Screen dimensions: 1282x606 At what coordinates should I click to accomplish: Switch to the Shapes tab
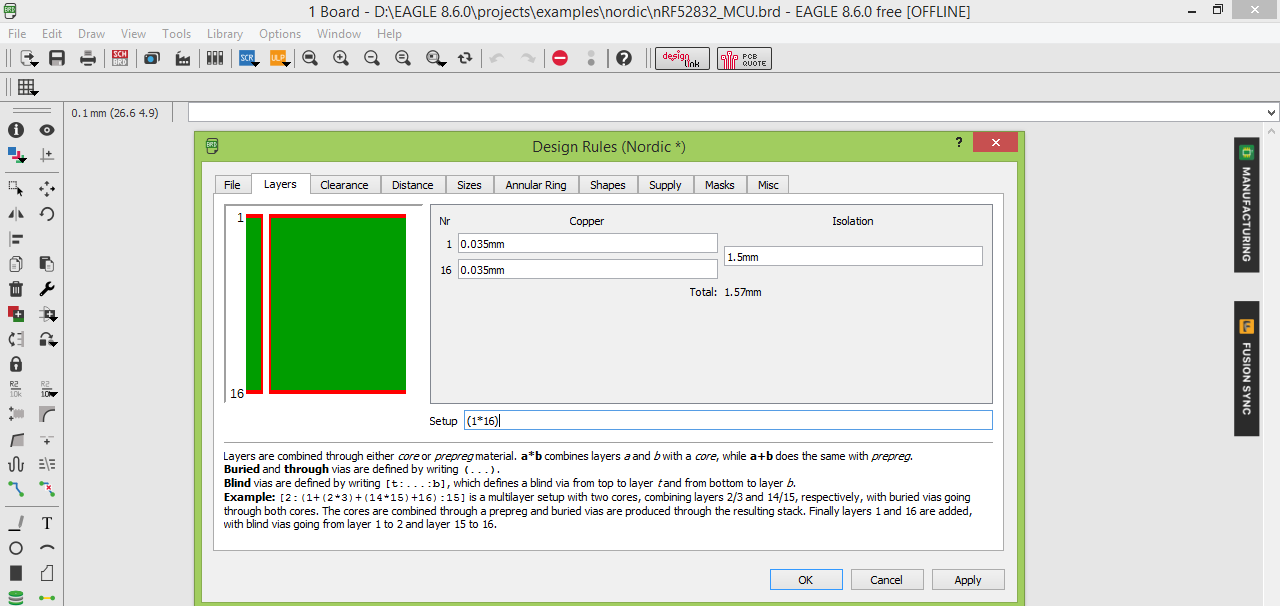click(607, 185)
